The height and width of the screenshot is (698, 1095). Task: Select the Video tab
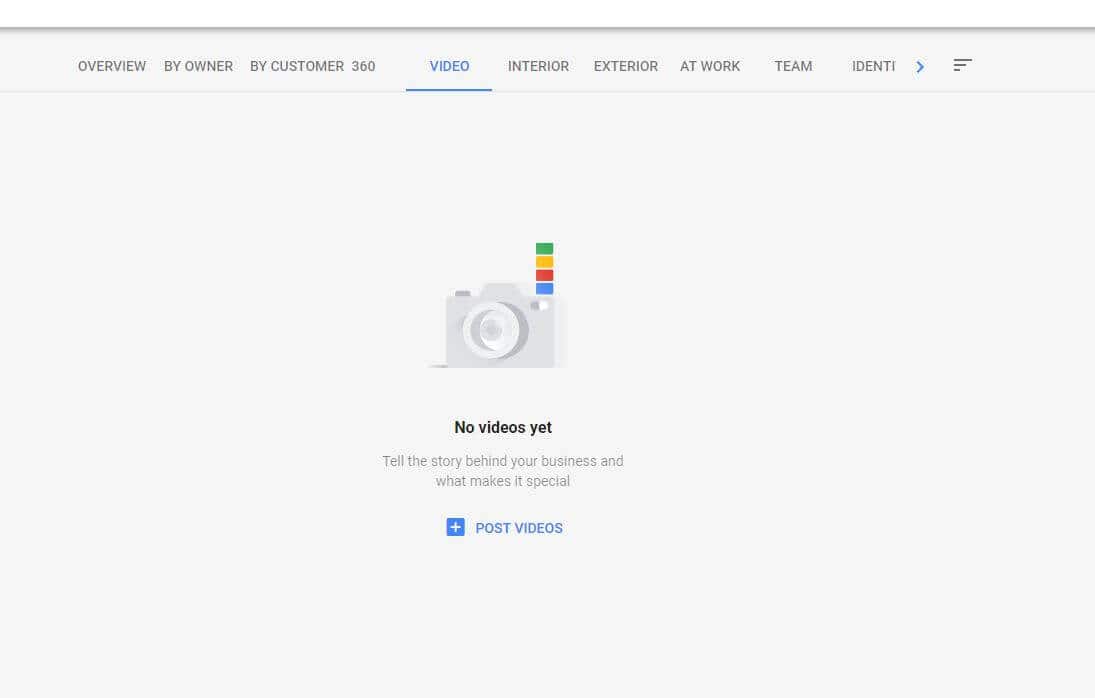click(449, 66)
